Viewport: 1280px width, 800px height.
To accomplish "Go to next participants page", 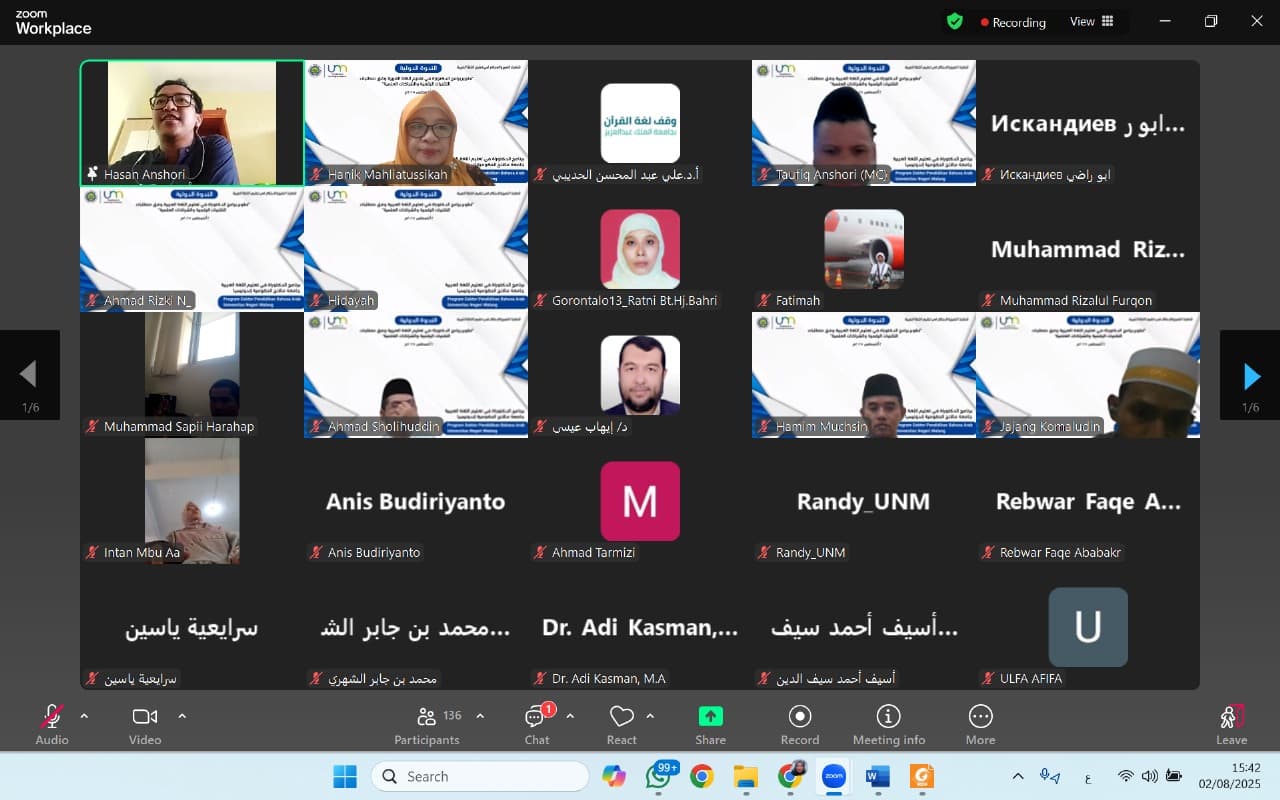I will tap(1250, 376).
